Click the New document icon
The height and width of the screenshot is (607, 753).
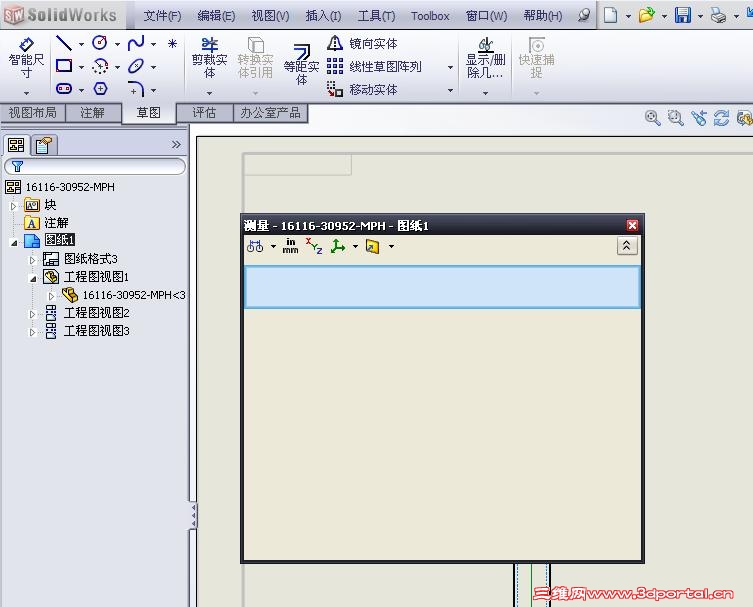[610, 15]
